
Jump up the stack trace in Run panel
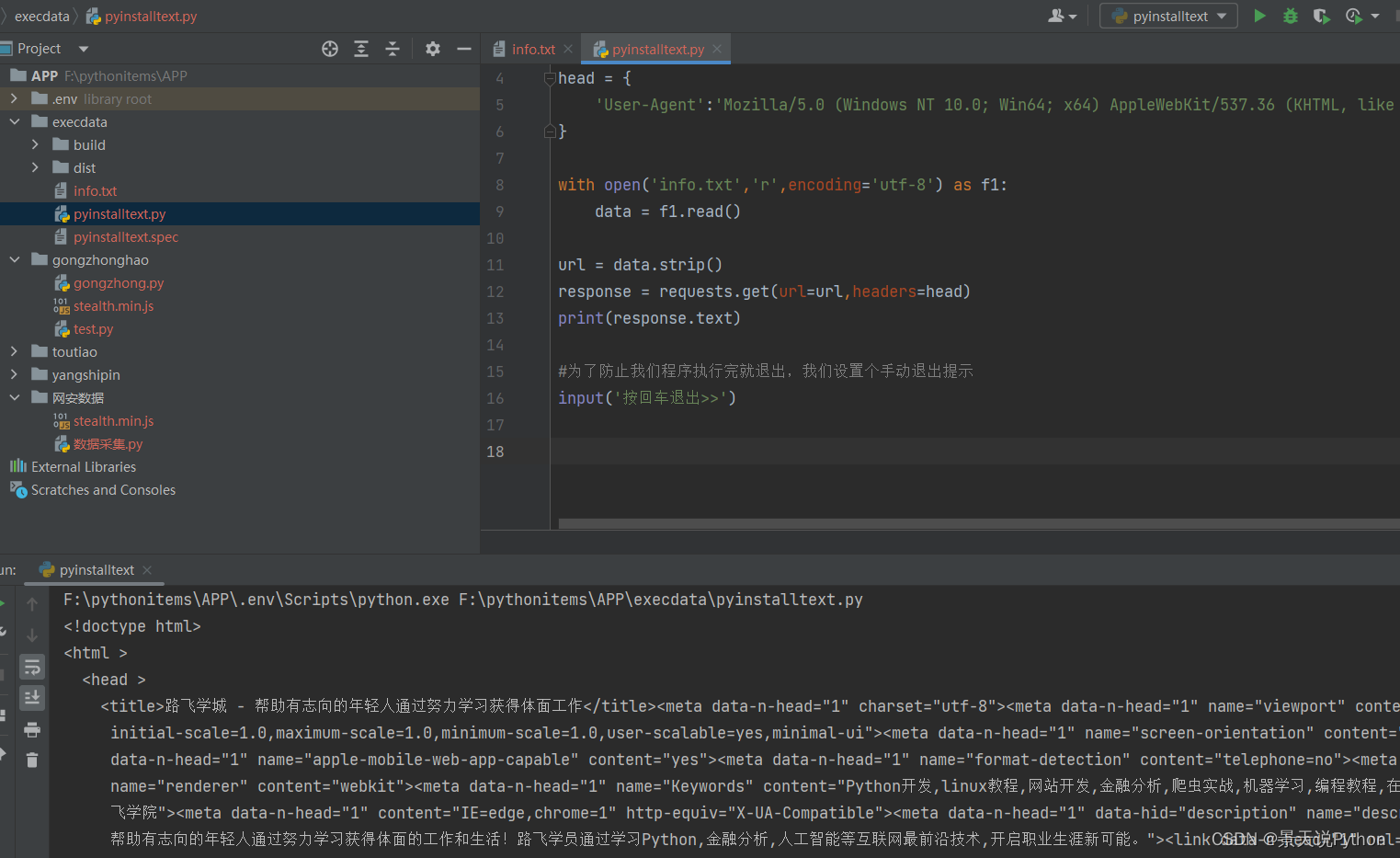[x=32, y=604]
